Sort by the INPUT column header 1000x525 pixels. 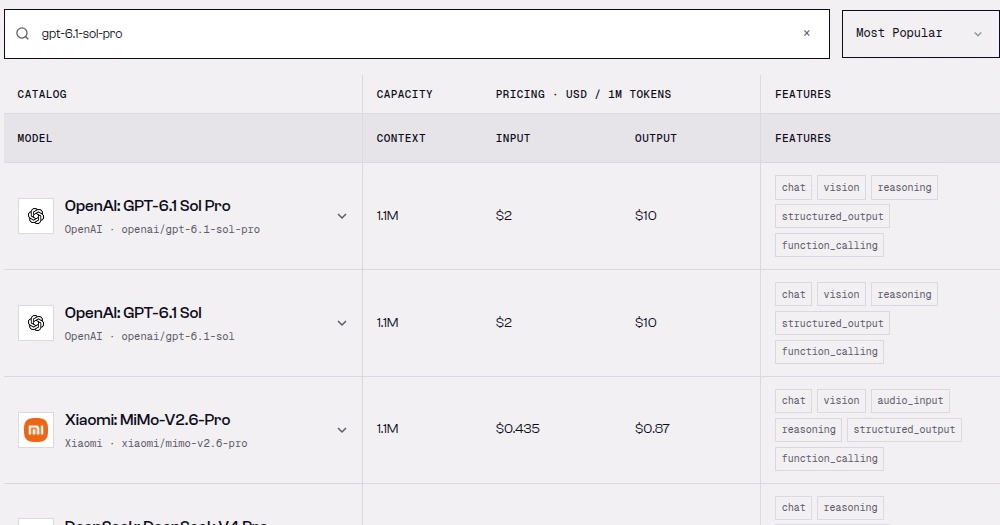[513, 138]
